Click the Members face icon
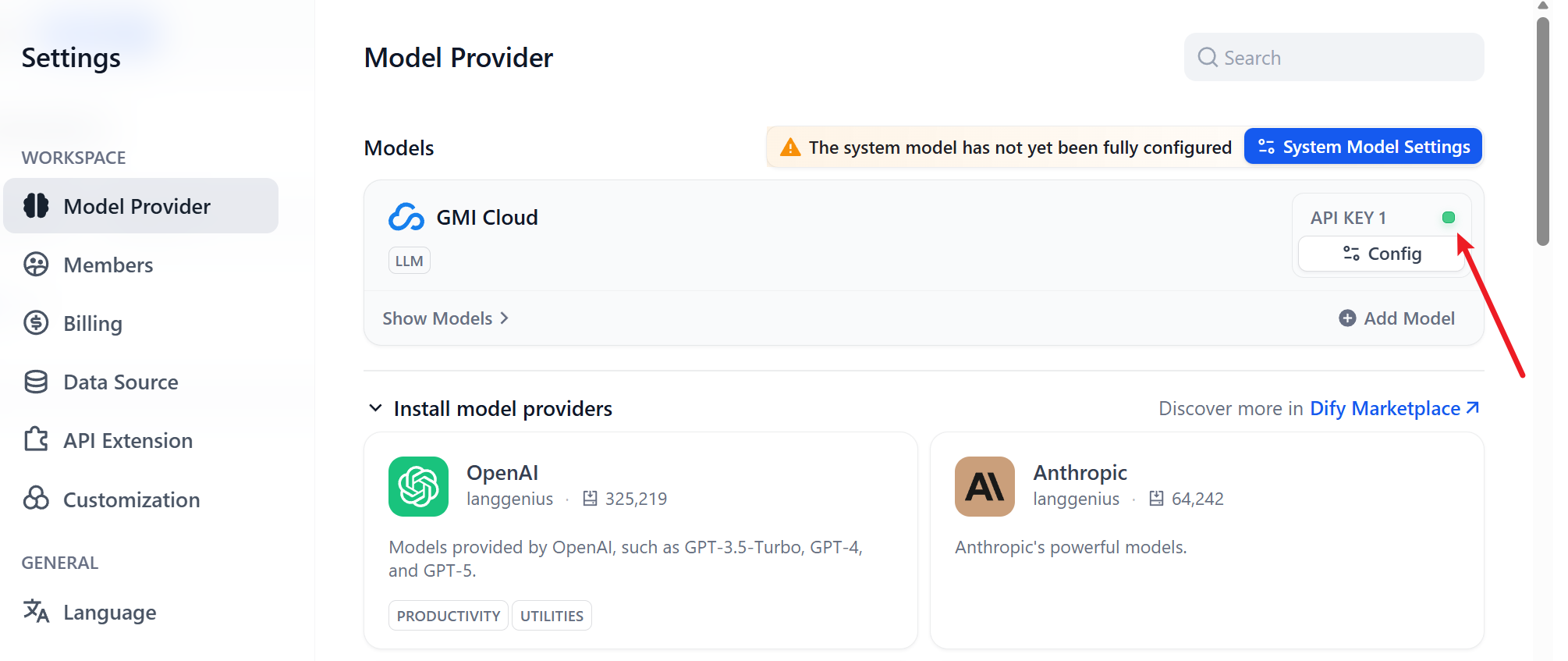This screenshot has width=1568, height=661. (36, 265)
